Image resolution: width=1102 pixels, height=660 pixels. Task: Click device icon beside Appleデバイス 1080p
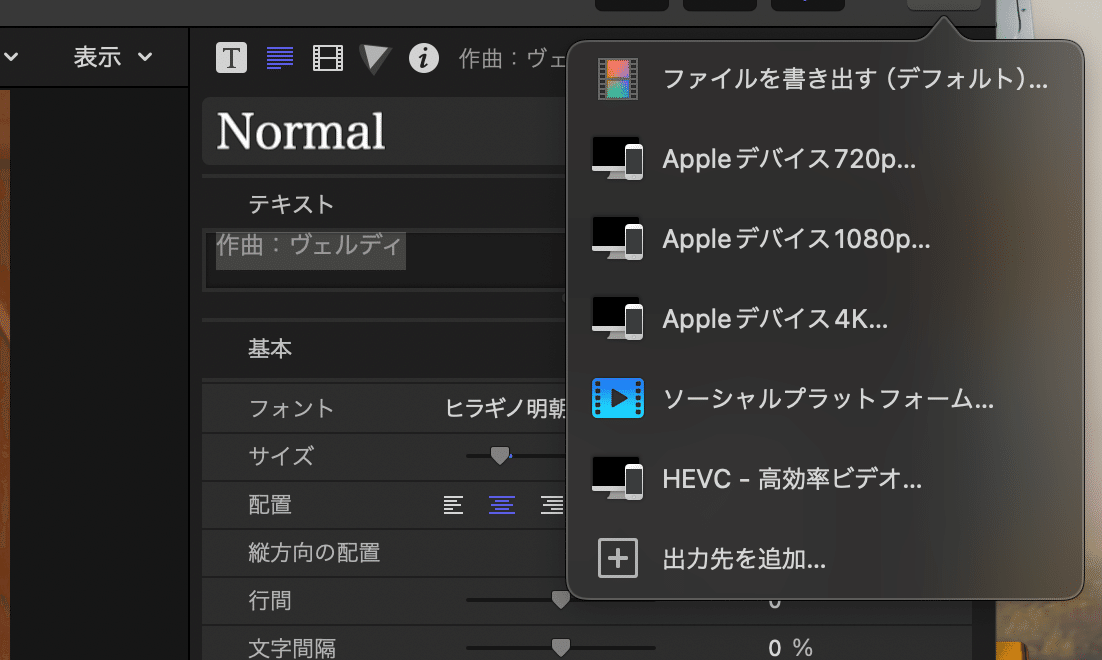point(618,239)
